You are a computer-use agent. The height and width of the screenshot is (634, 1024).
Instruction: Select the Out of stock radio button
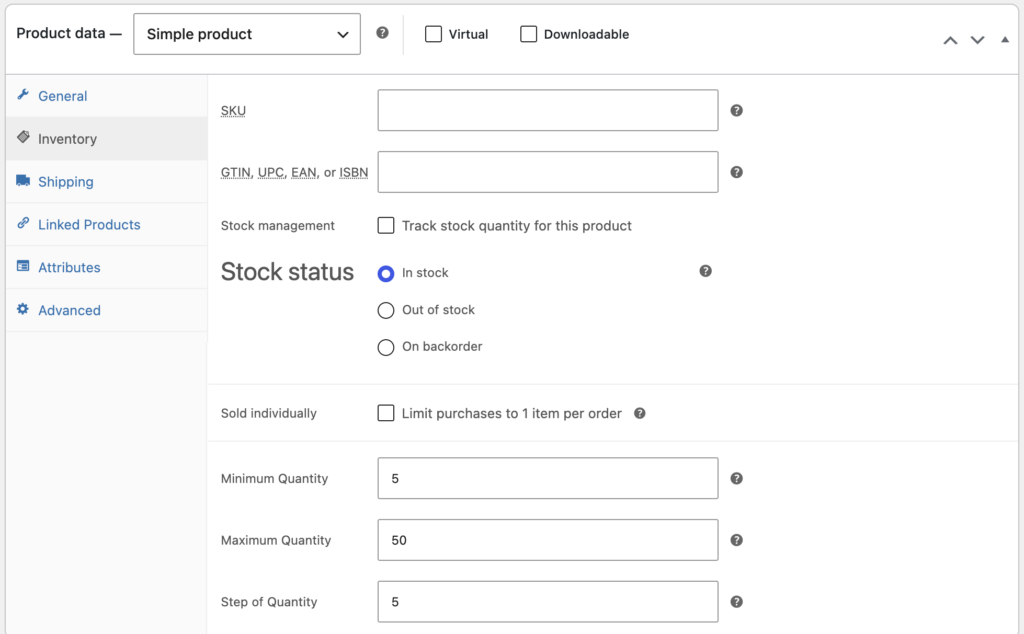click(x=386, y=310)
